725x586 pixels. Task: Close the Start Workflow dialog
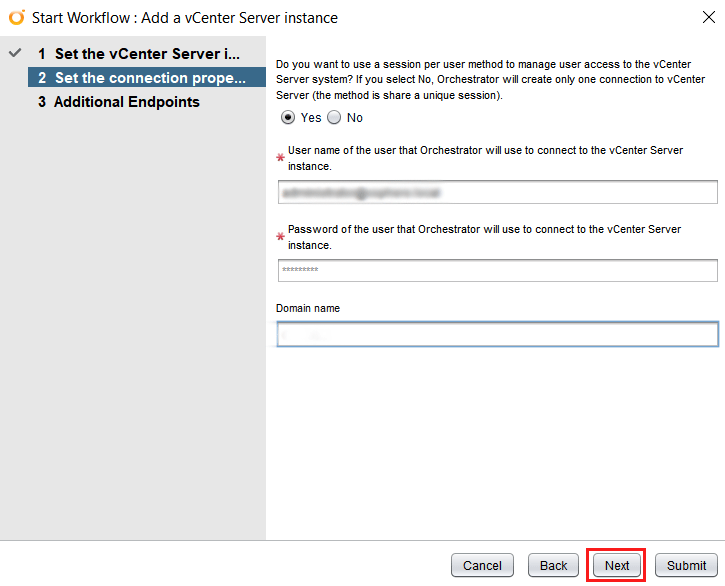click(x=708, y=17)
